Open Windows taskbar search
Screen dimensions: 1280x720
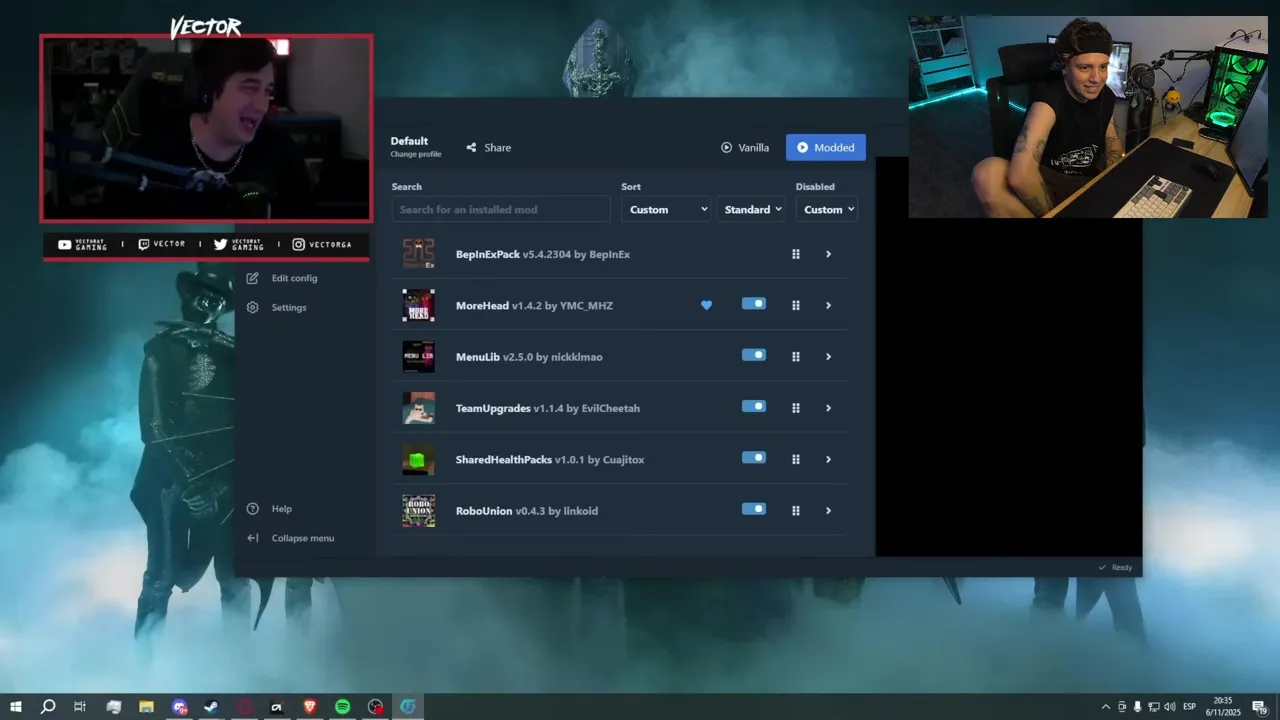click(x=47, y=707)
